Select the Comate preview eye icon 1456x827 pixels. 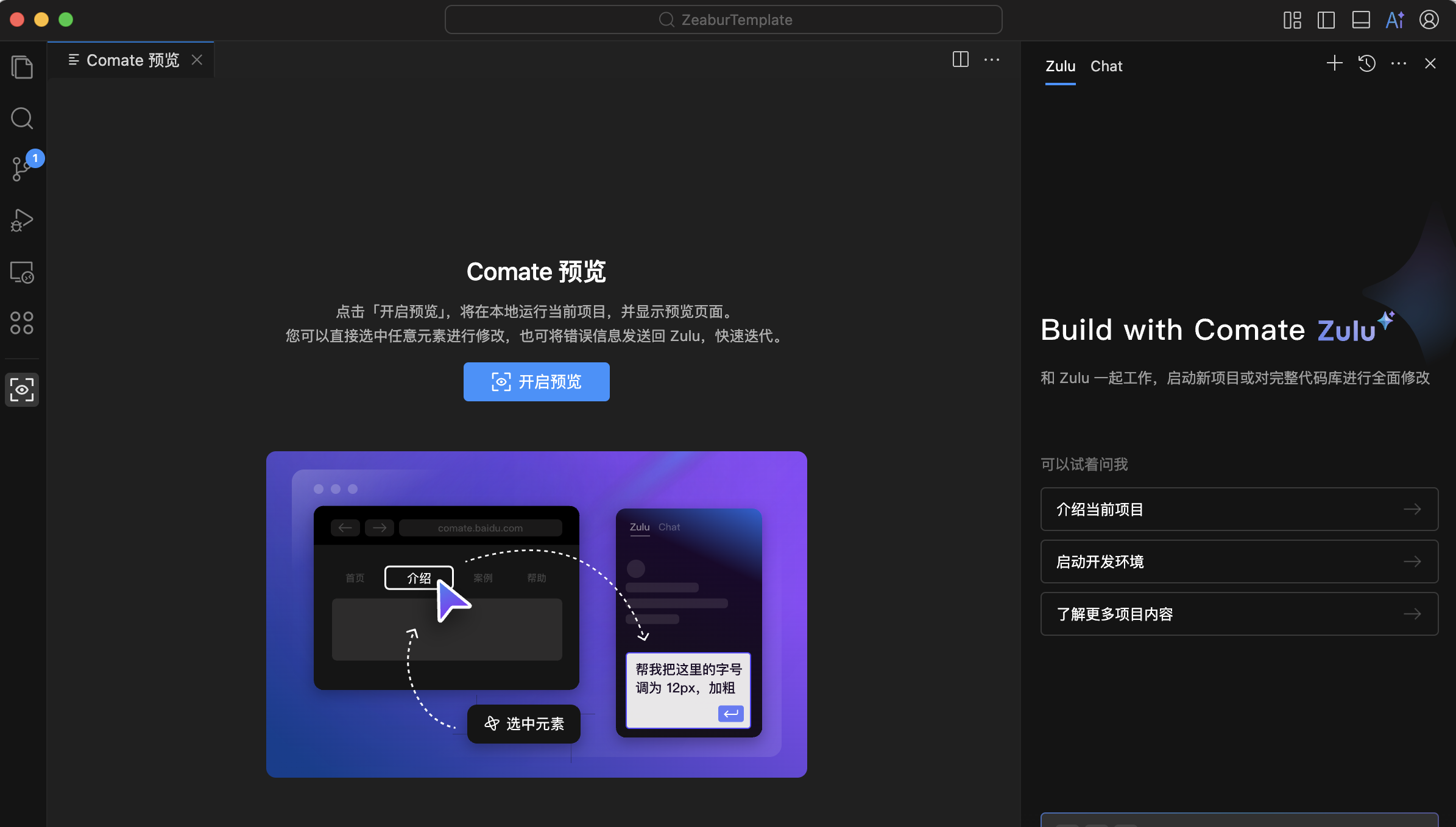coord(22,390)
